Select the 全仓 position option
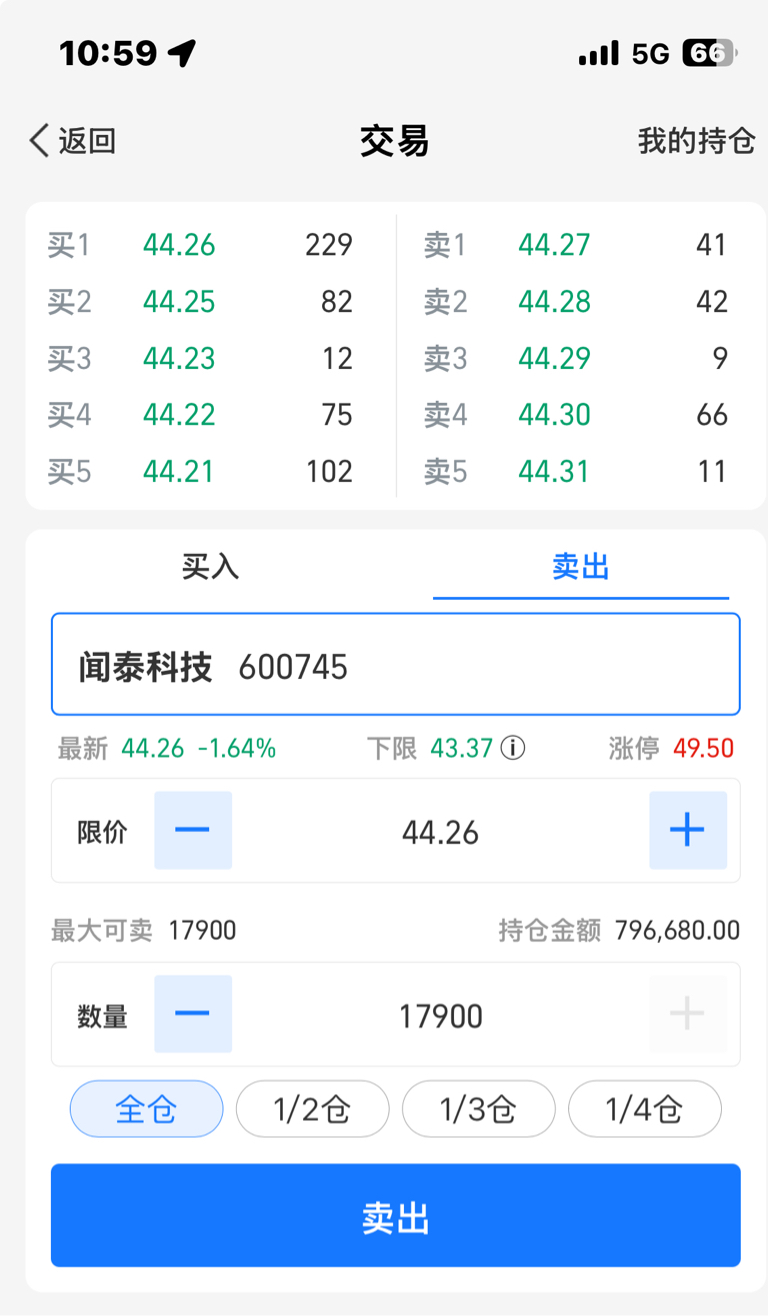The image size is (768, 1316). tap(146, 1109)
